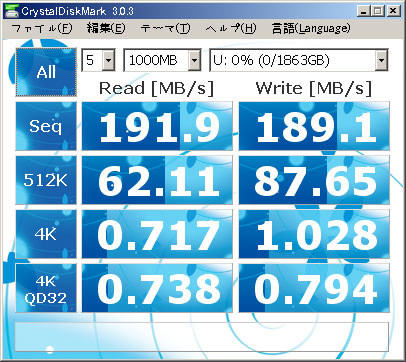The image size is (406, 362).
Task: Expand the test count dropdown showing 5
Action: pyautogui.click(x=108, y=60)
